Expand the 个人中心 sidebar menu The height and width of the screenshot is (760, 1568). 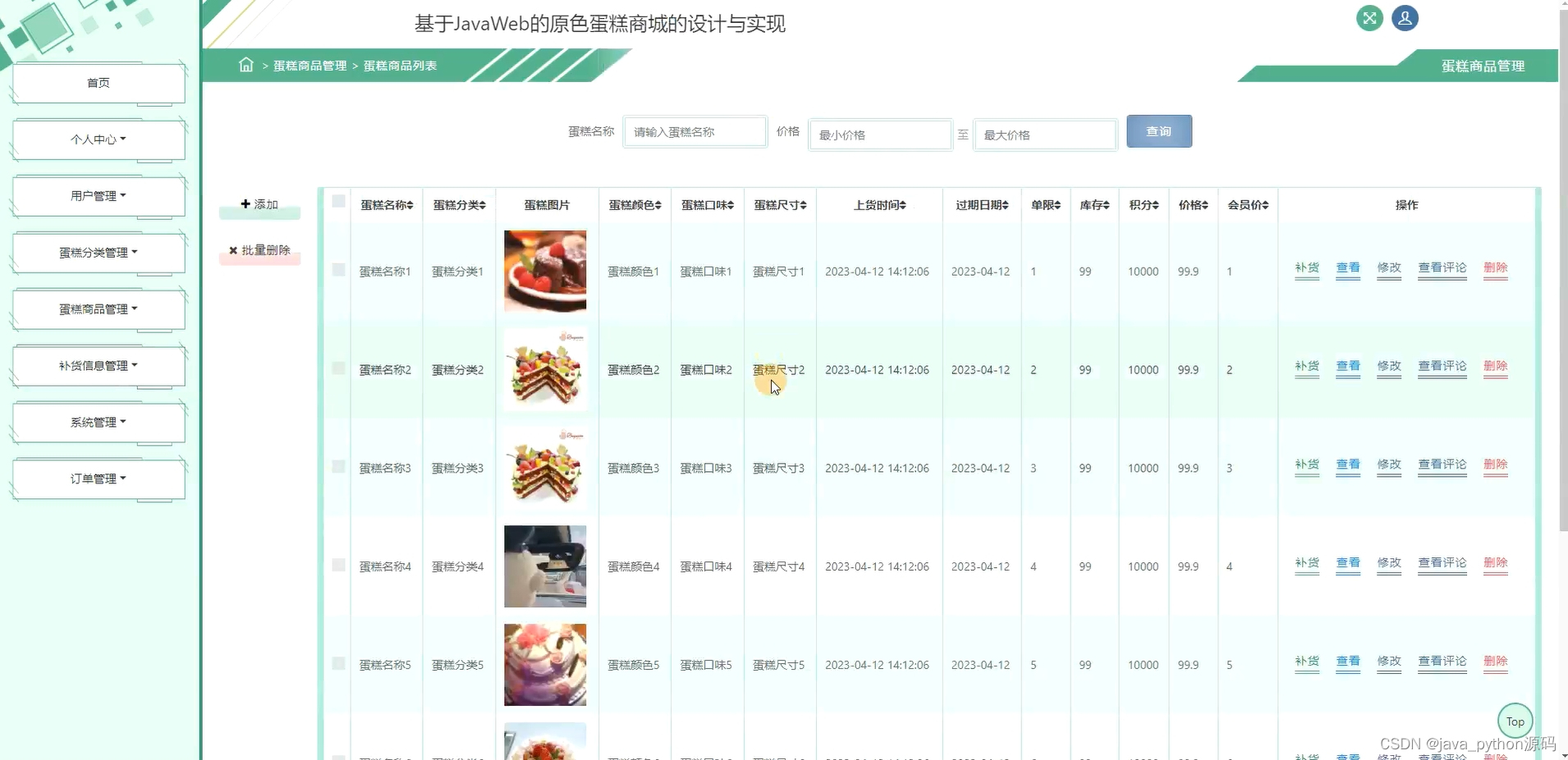99,140
